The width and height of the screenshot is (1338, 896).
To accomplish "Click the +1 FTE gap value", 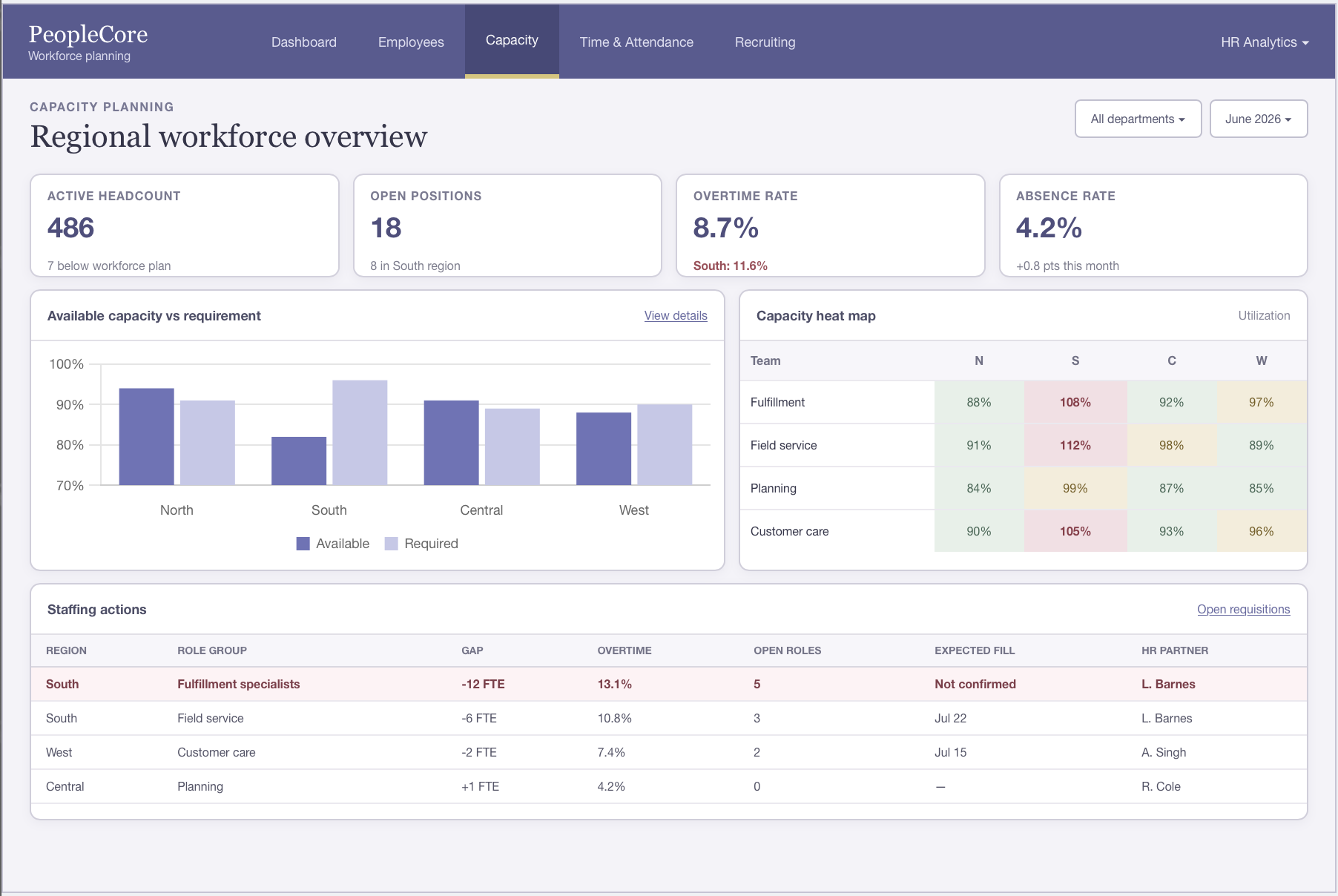I will (480, 786).
